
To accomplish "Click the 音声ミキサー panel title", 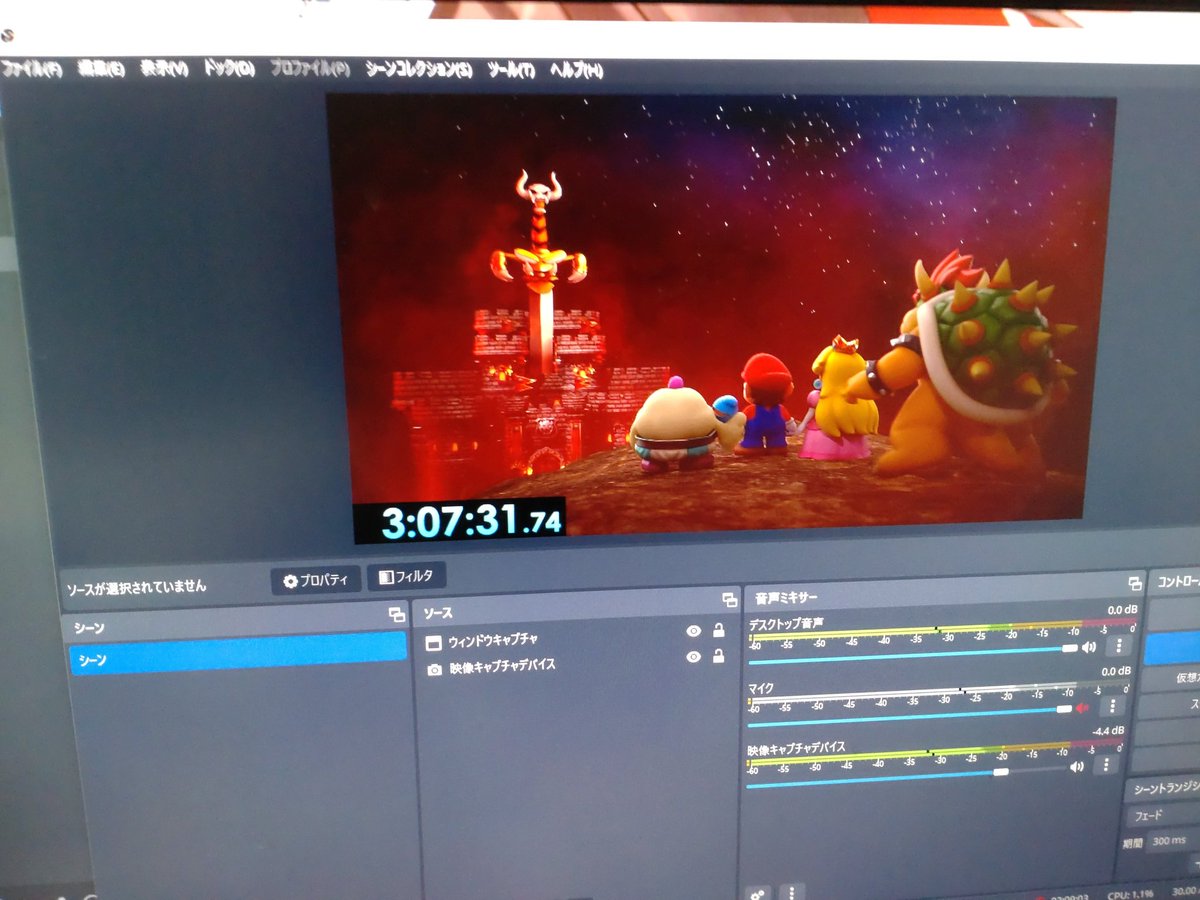I will 787,597.
